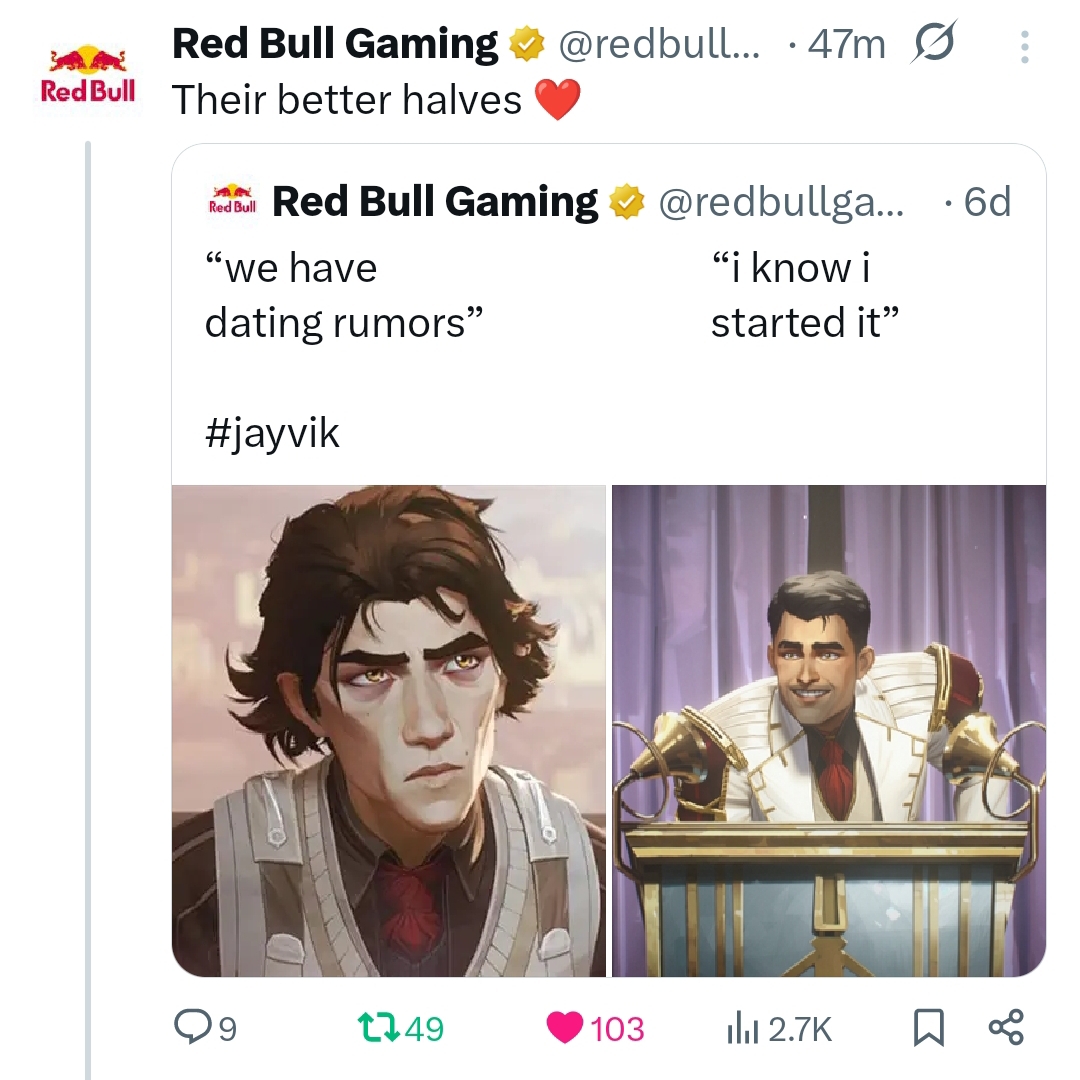Viewport: 1080px width, 1080px height.
Task: Open the quoted tweet's Red Bull avatar
Action: click(232, 200)
